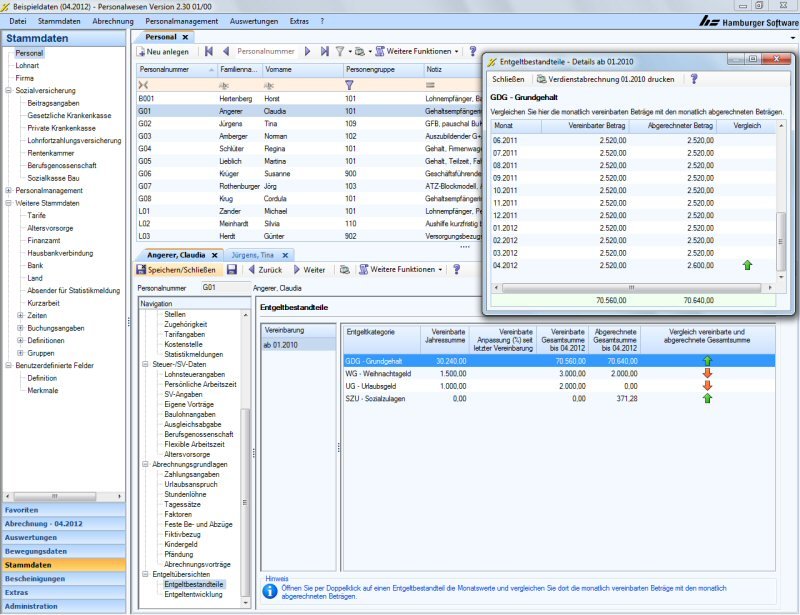
Task: Expand the Personalmanagement tree node
Action: tap(9, 190)
